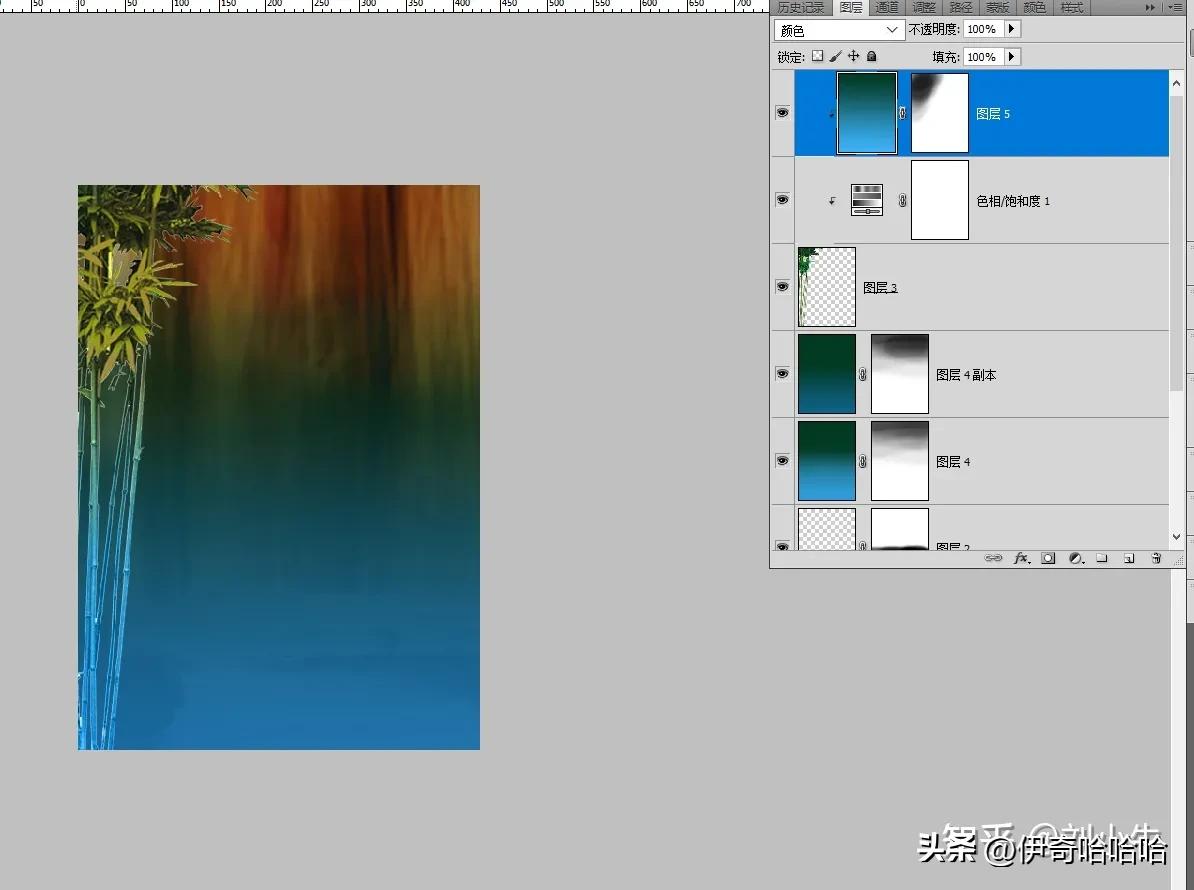Click the link layers icon
This screenshot has height=890, width=1194.
coord(993,558)
